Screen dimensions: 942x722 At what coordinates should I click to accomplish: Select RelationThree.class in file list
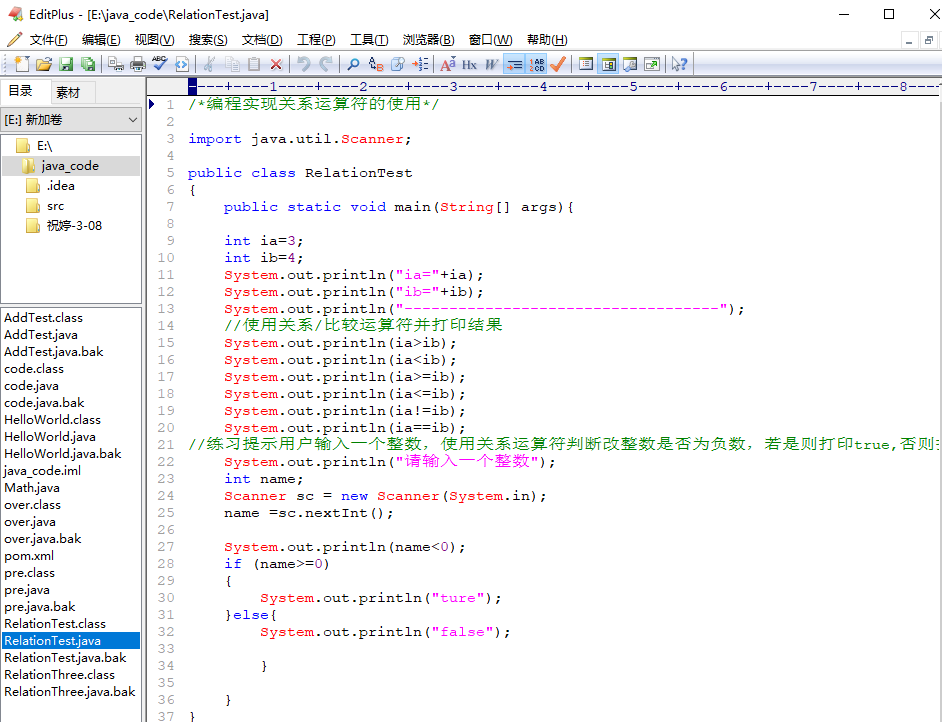coord(59,675)
